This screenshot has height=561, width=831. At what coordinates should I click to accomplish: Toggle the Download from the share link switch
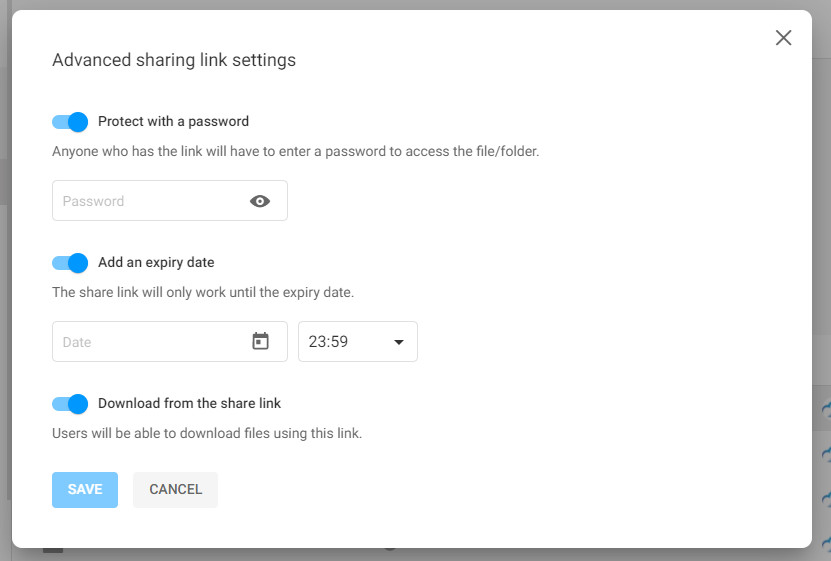pyautogui.click(x=70, y=404)
